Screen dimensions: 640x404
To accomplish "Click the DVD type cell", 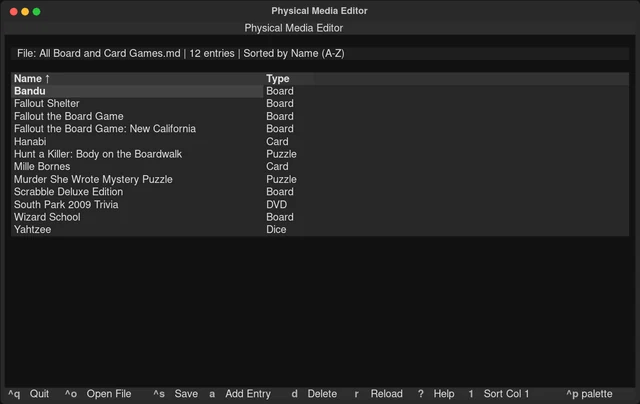I will [276, 204].
